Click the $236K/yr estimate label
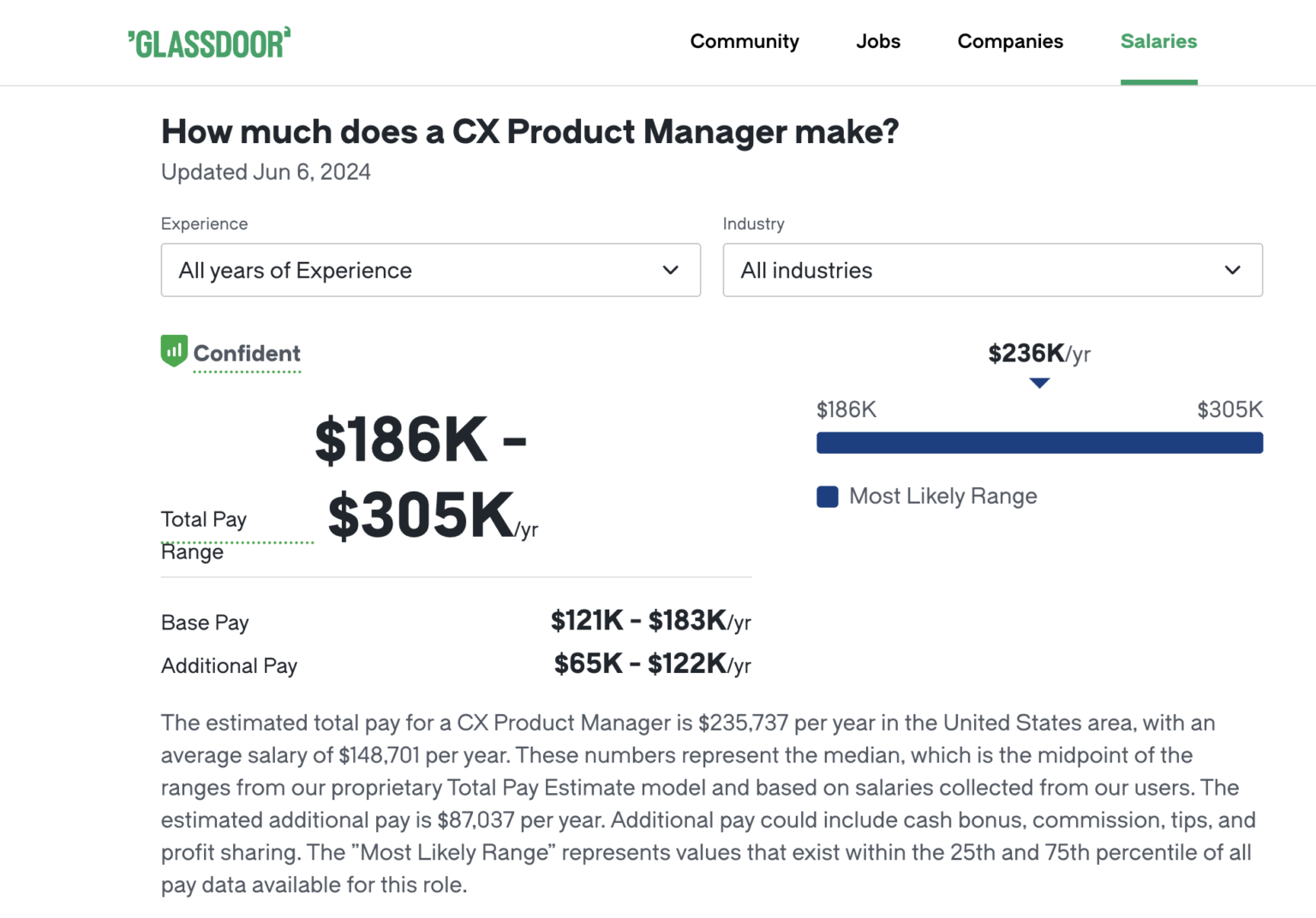 [1038, 353]
